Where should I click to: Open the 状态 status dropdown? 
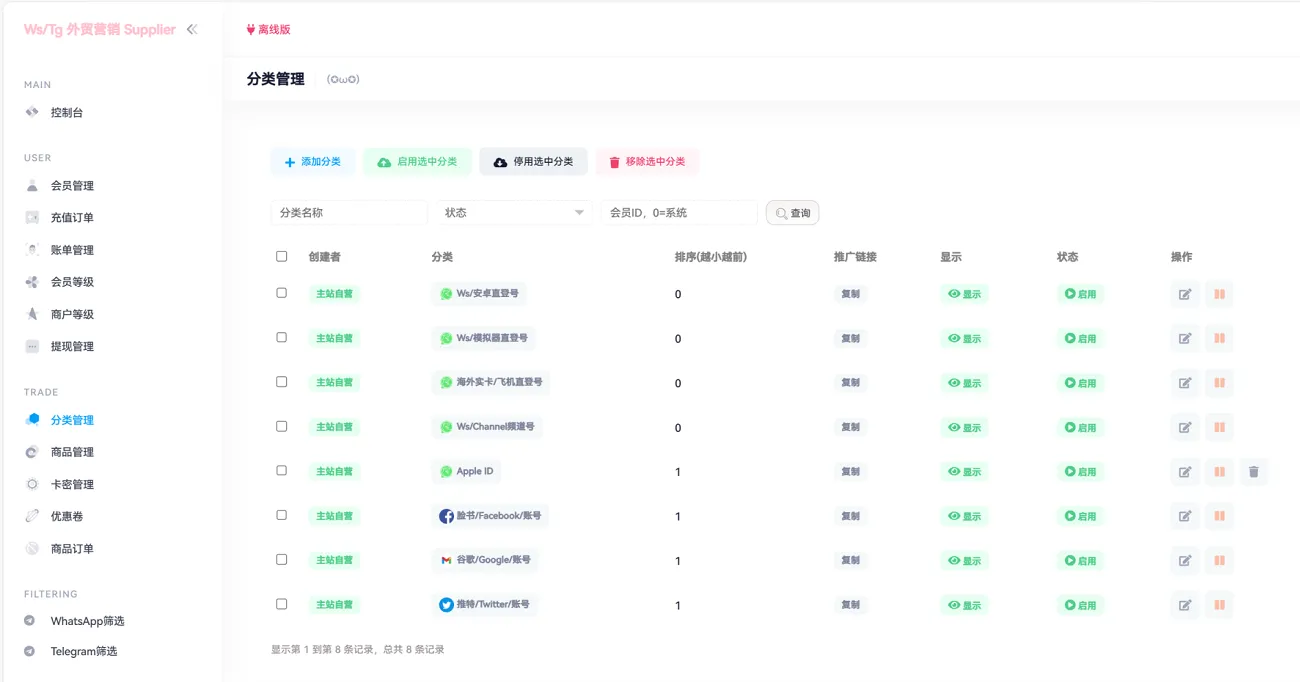click(x=513, y=212)
